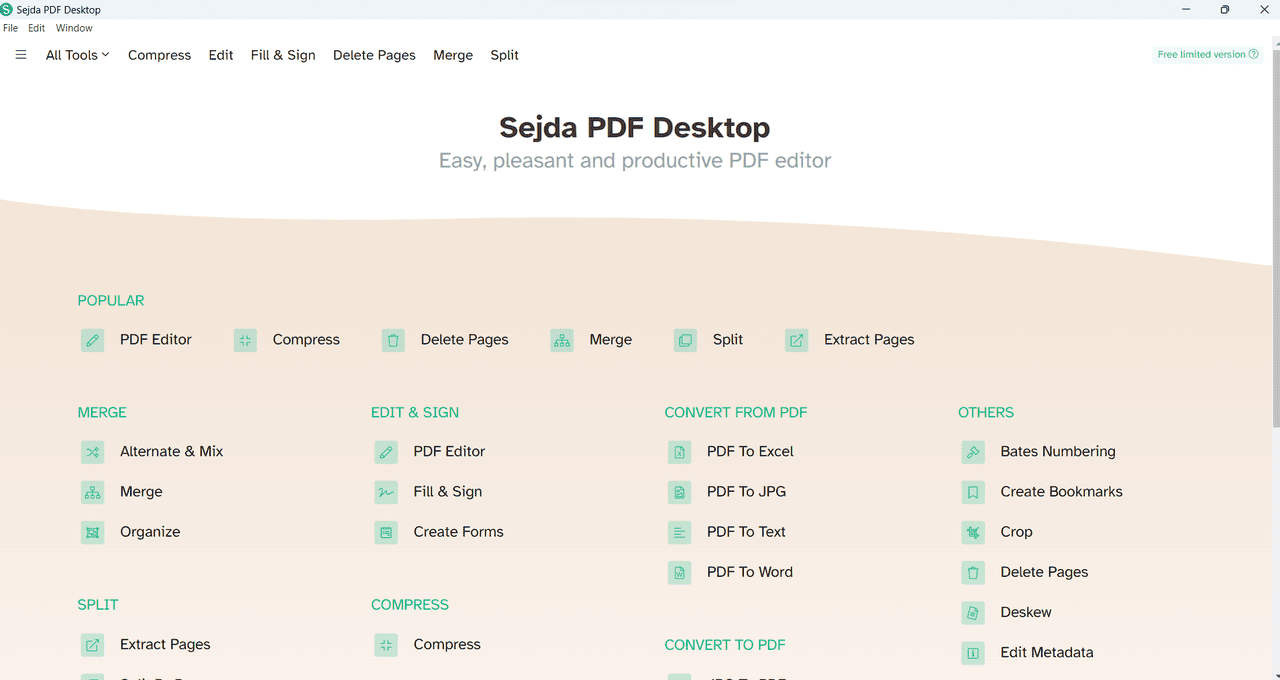The image size is (1280, 680).
Task: Click the PDF Editor pencil icon under Popular
Action: (x=93, y=340)
